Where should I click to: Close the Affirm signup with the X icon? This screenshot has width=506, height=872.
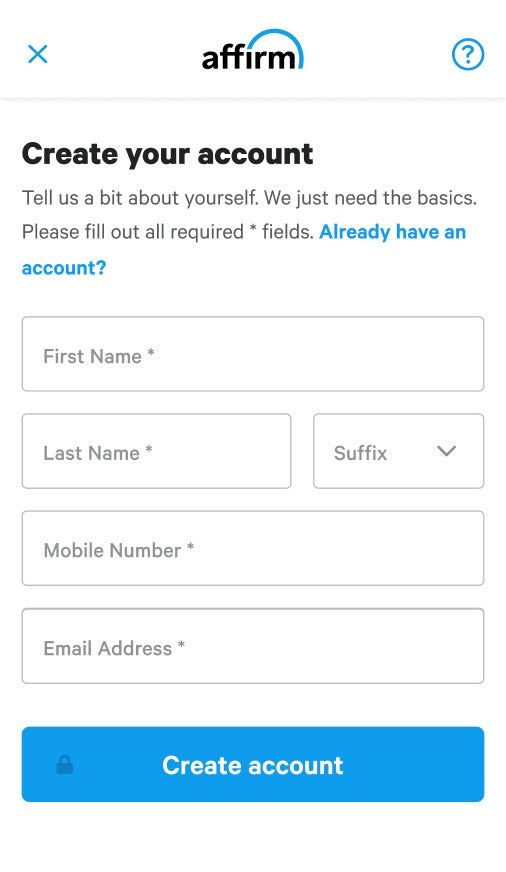point(38,54)
